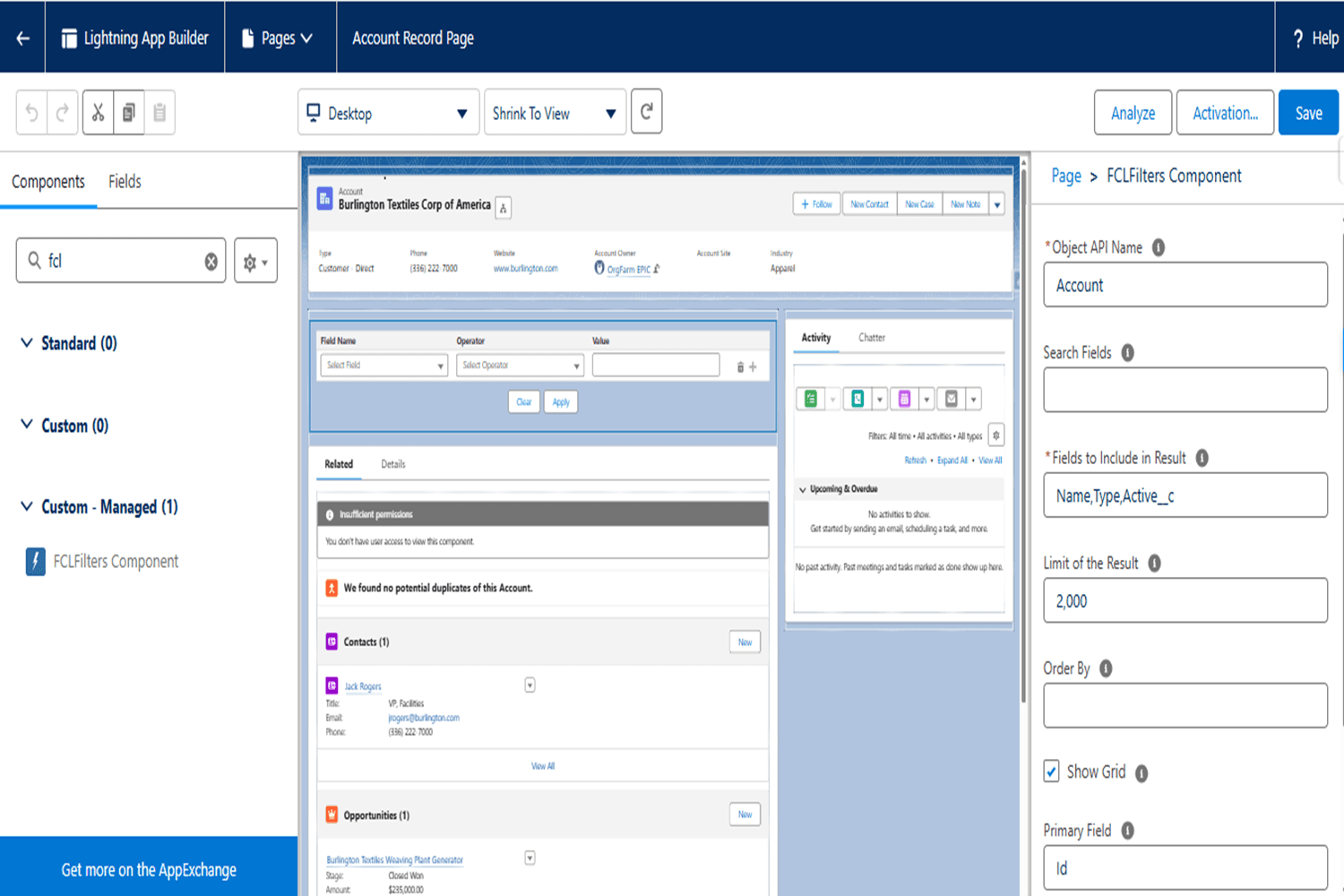The height and width of the screenshot is (896, 1344).
Task: Open the Desktop form factor dropdown
Action: [x=388, y=113]
